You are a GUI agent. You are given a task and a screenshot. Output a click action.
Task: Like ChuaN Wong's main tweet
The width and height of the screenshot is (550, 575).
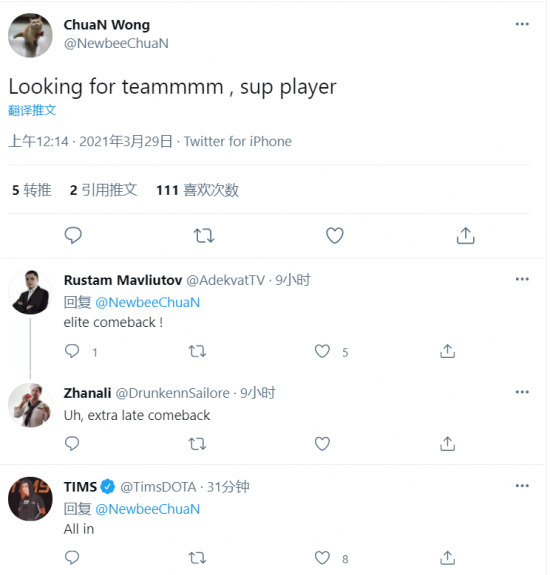pos(335,235)
